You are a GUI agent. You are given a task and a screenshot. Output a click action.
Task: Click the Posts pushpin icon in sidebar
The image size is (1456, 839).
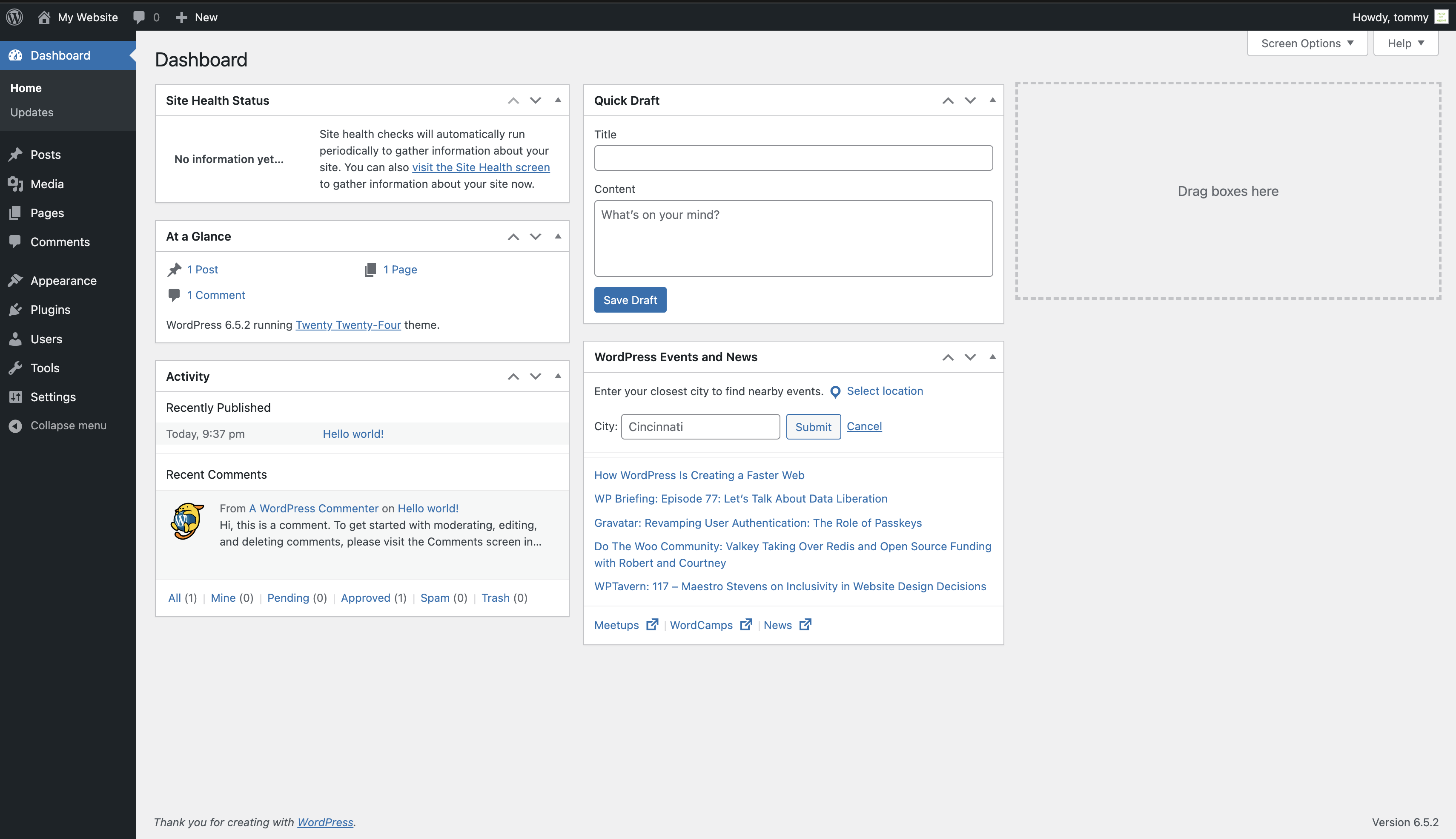(16, 155)
